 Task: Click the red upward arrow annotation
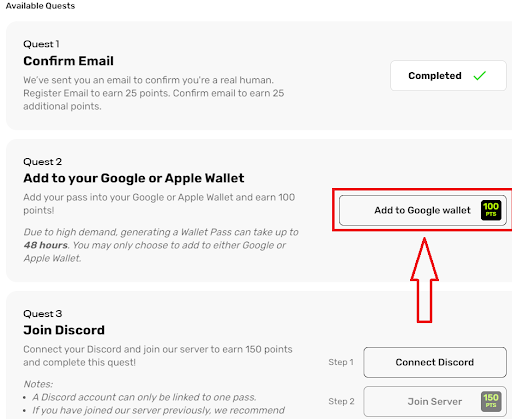click(424, 280)
